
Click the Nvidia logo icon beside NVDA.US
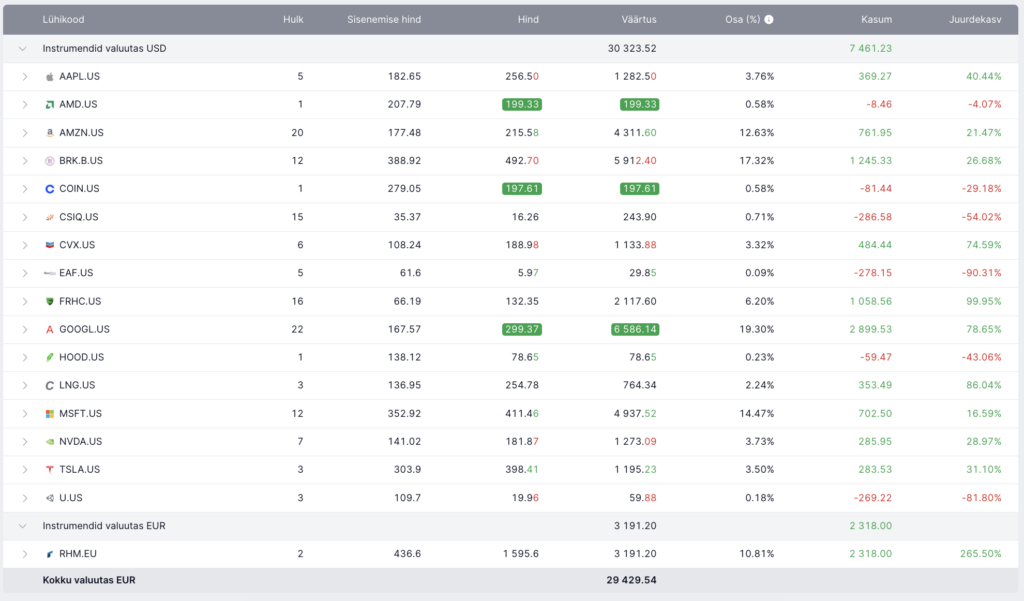pyautogui.click(x=49, y=441)
